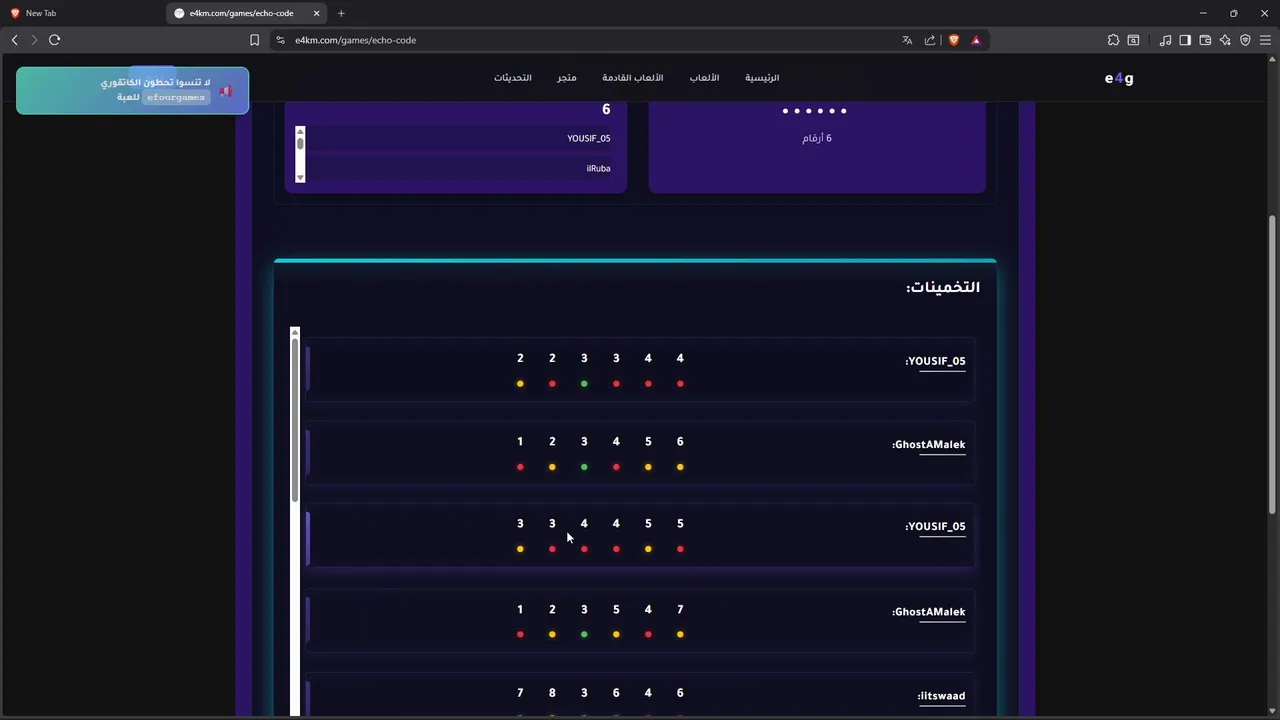Open the الألعاب nav link
Image resolution: width=1280 pixels, height=720 pixels.
point(704,78)
